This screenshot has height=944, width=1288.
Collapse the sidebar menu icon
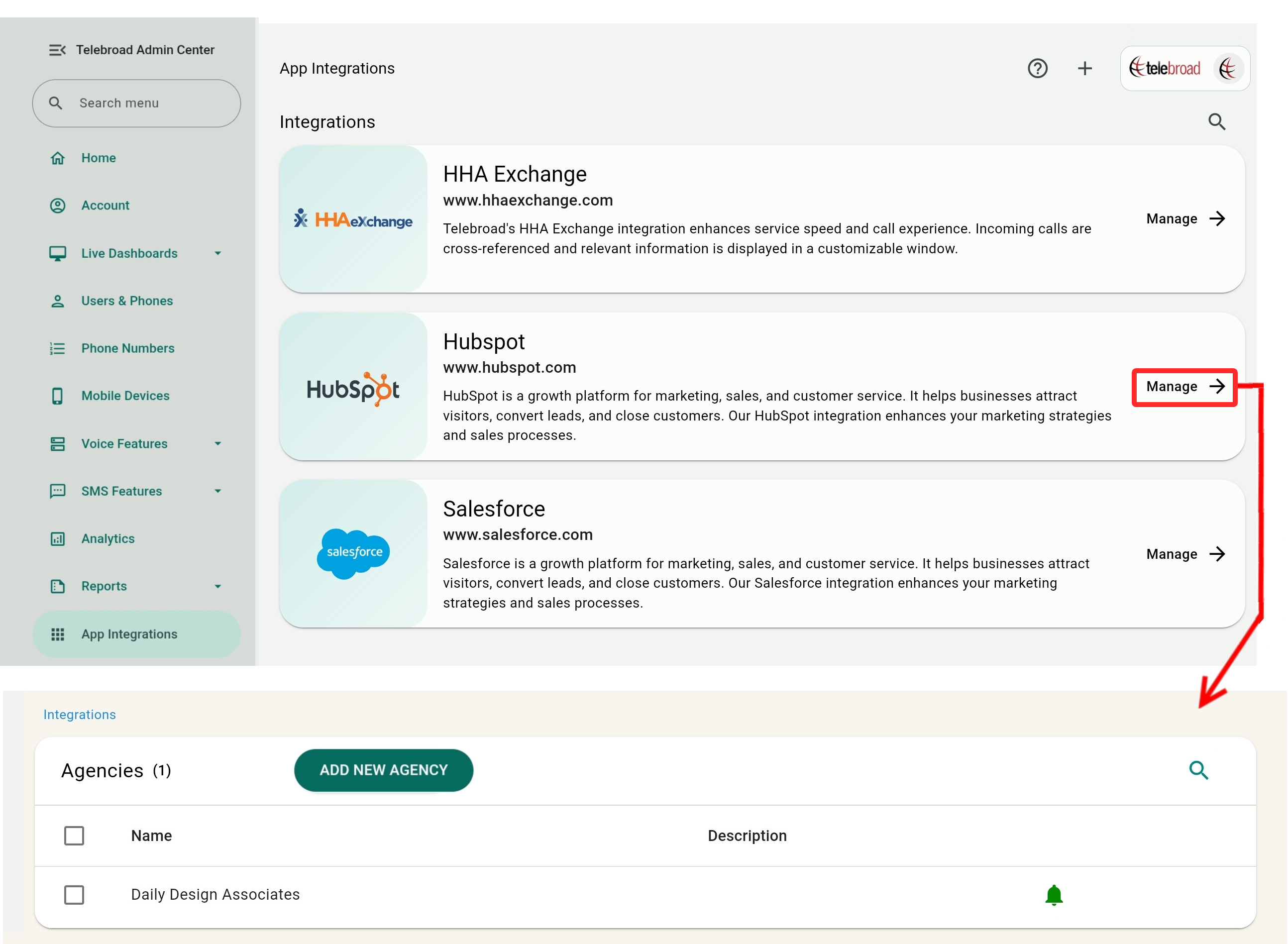[57, 50]
